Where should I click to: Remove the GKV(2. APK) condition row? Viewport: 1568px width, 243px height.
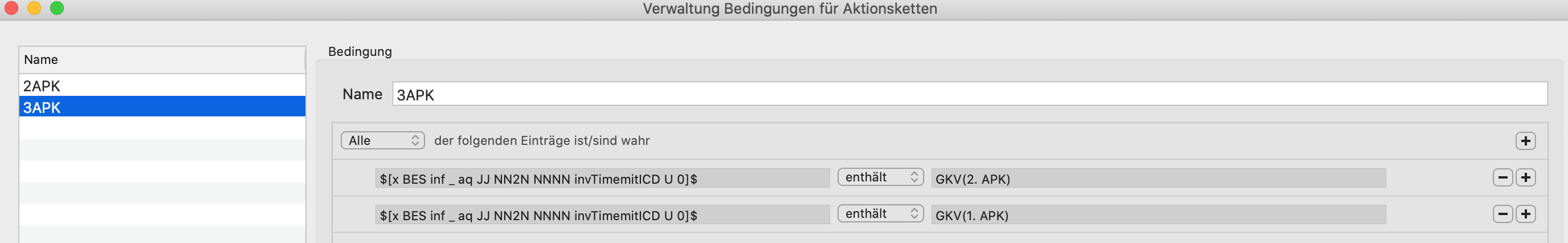[x=1502, y=177]
